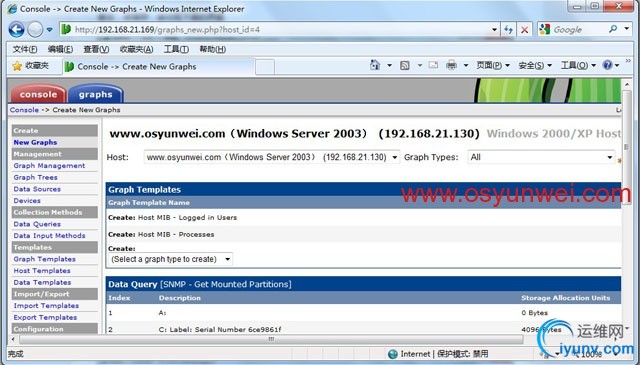
Task: Click the blue Help question icon
Action: pyautogui.click(x=607, y=65)
